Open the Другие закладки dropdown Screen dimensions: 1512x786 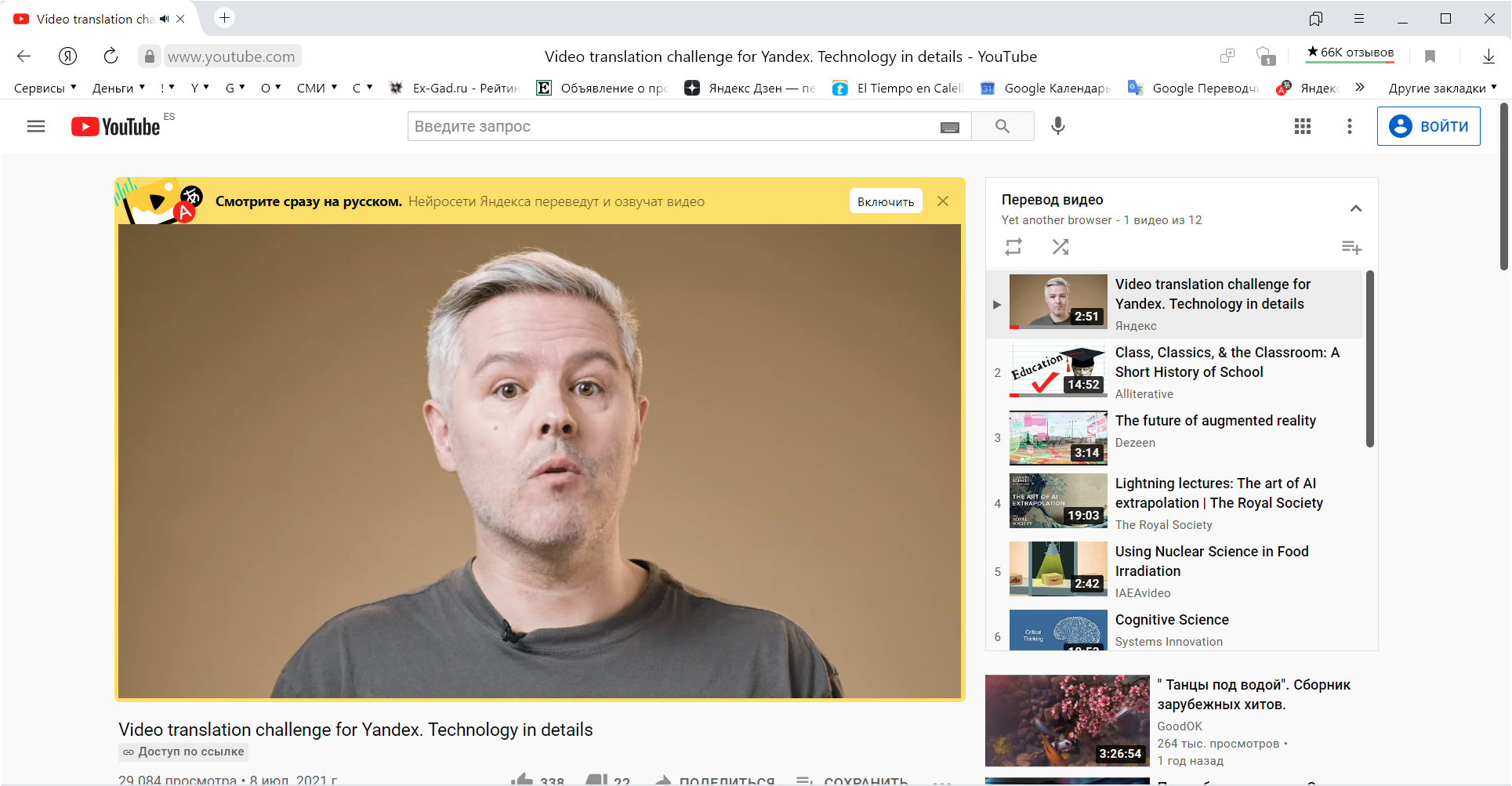[x=1441, y=88]
